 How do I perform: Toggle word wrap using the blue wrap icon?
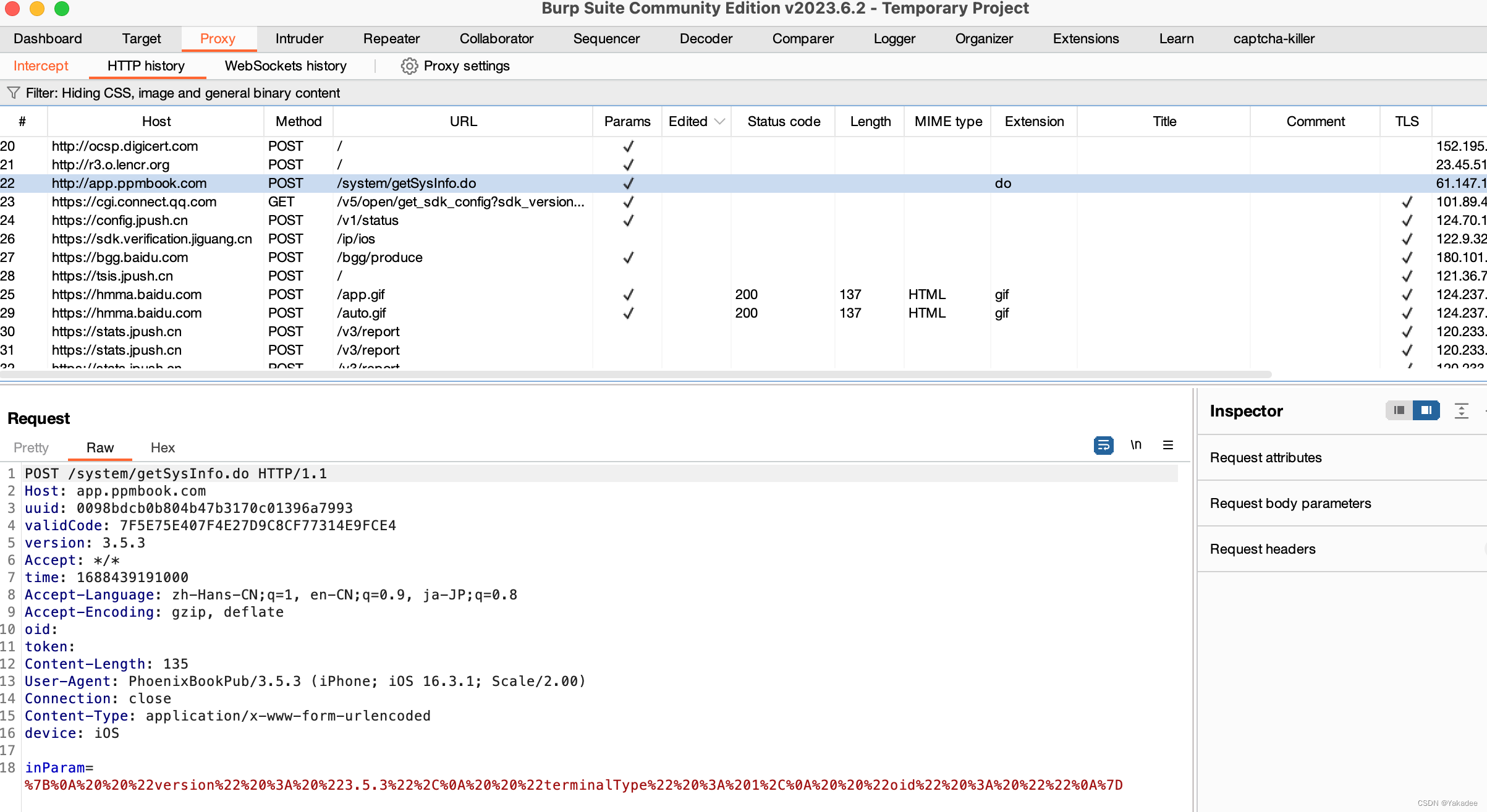[x=1104, y=445]
